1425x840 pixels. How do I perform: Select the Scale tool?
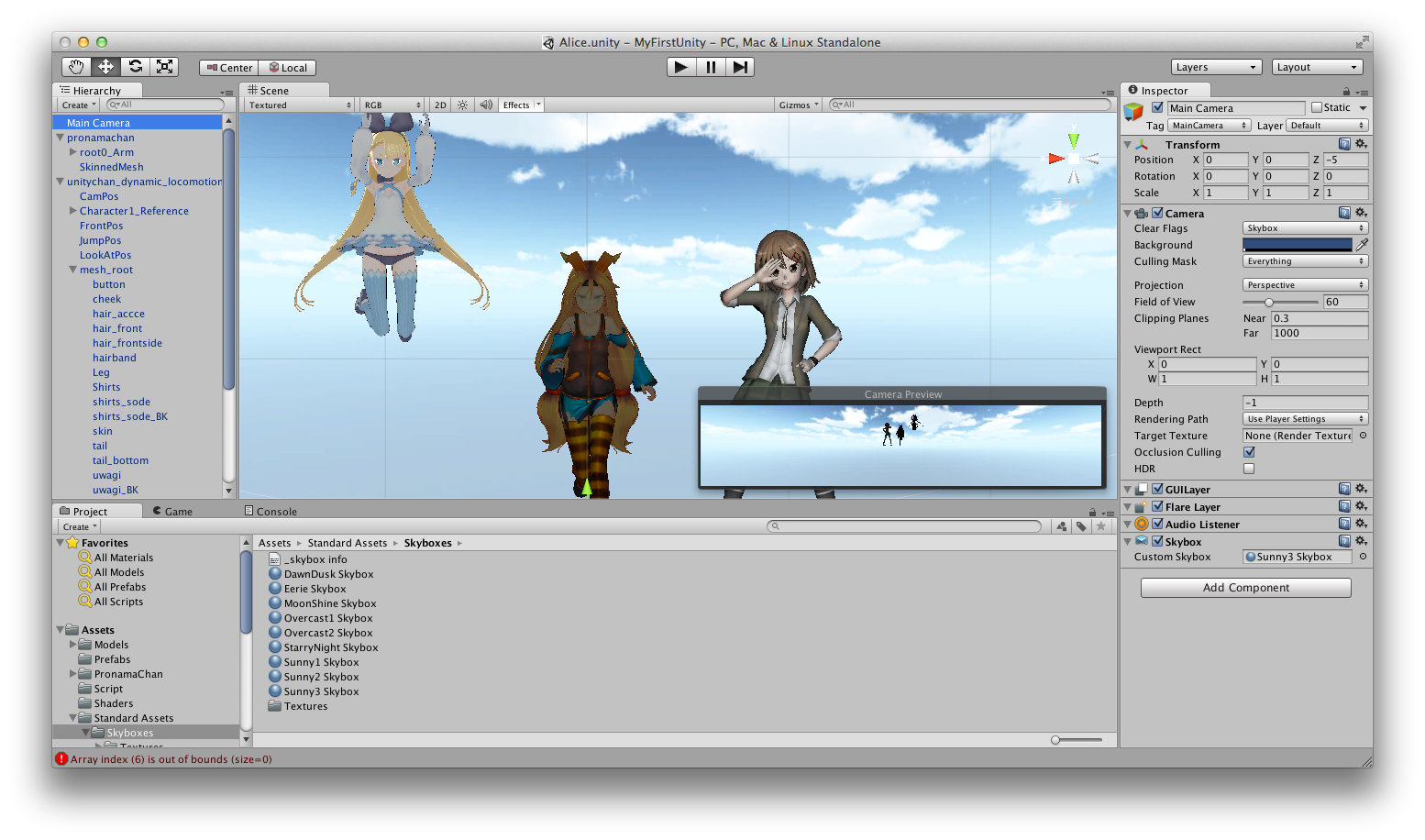tap(164, 67)
